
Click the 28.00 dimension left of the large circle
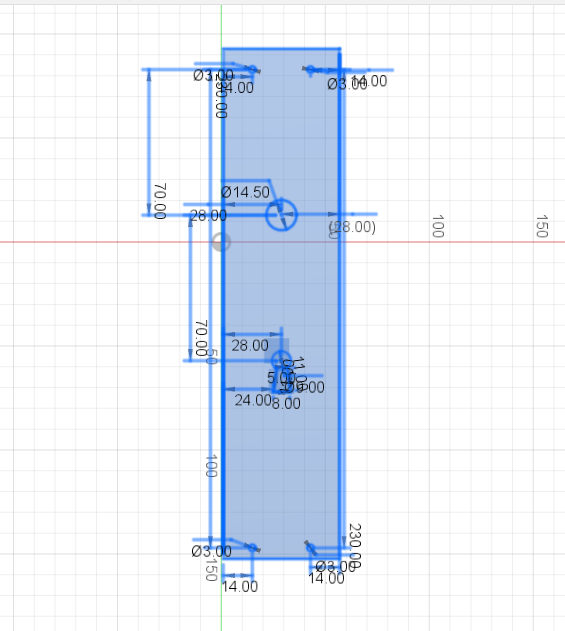tap(208, 216)
